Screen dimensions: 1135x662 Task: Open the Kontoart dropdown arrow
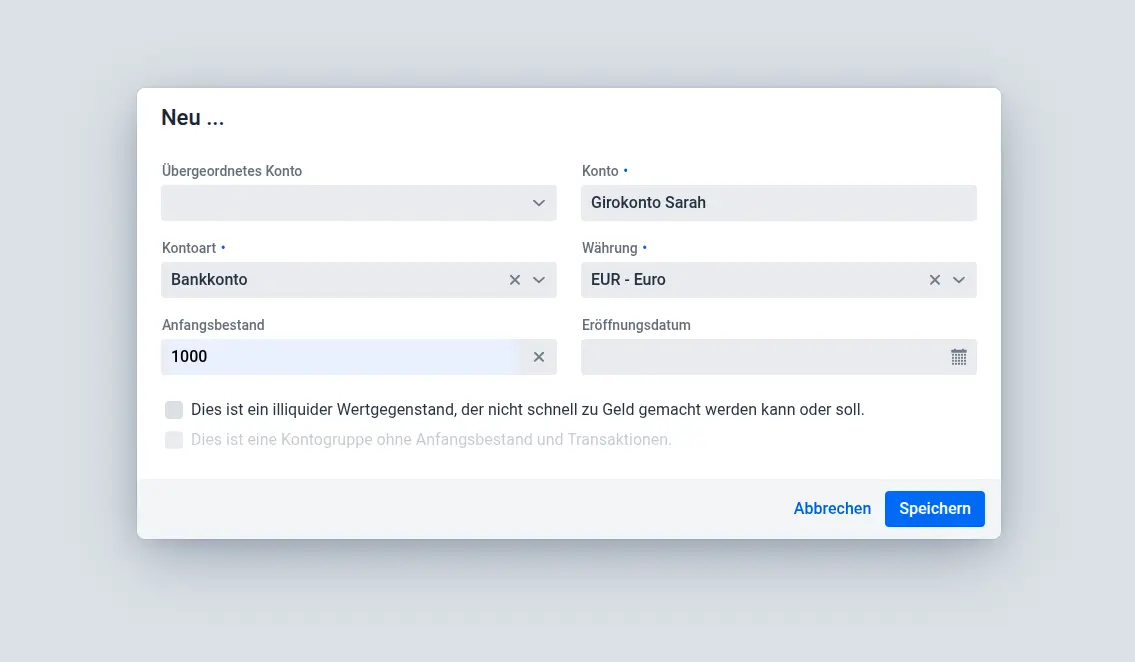click(539, 280)
